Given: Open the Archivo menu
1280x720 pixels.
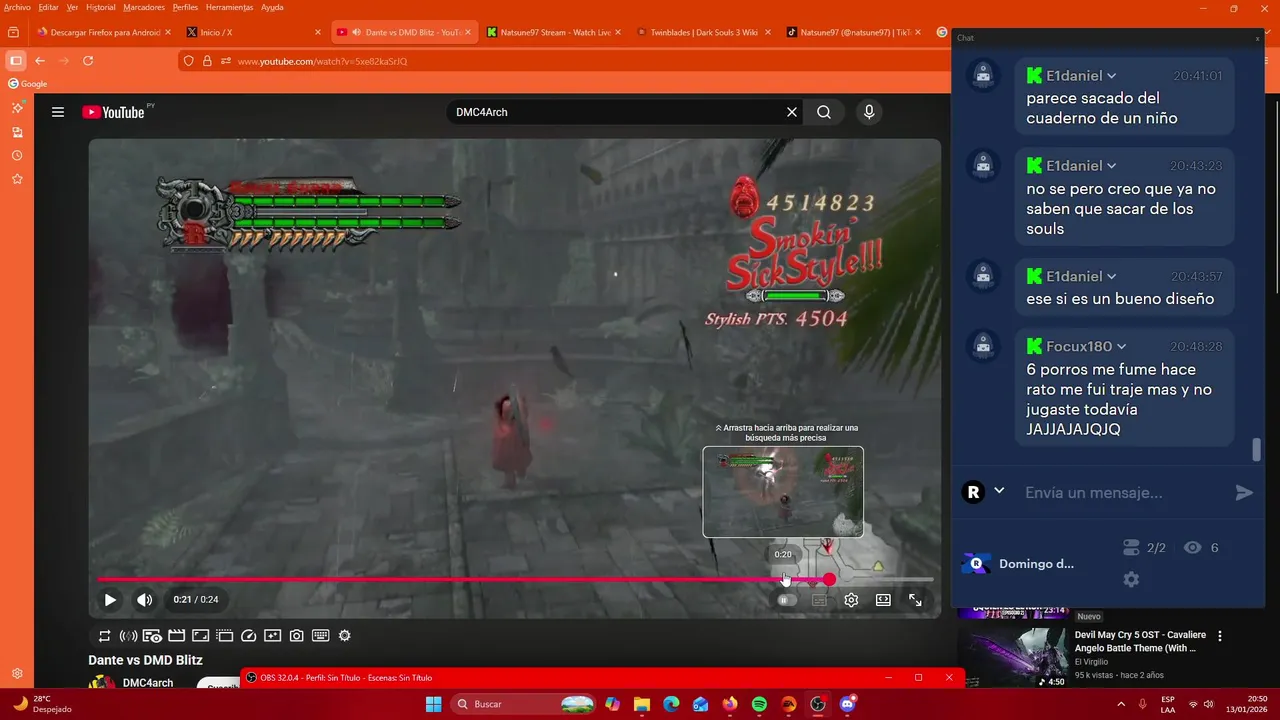Looking at the screenshot, I should coord(17,7).
